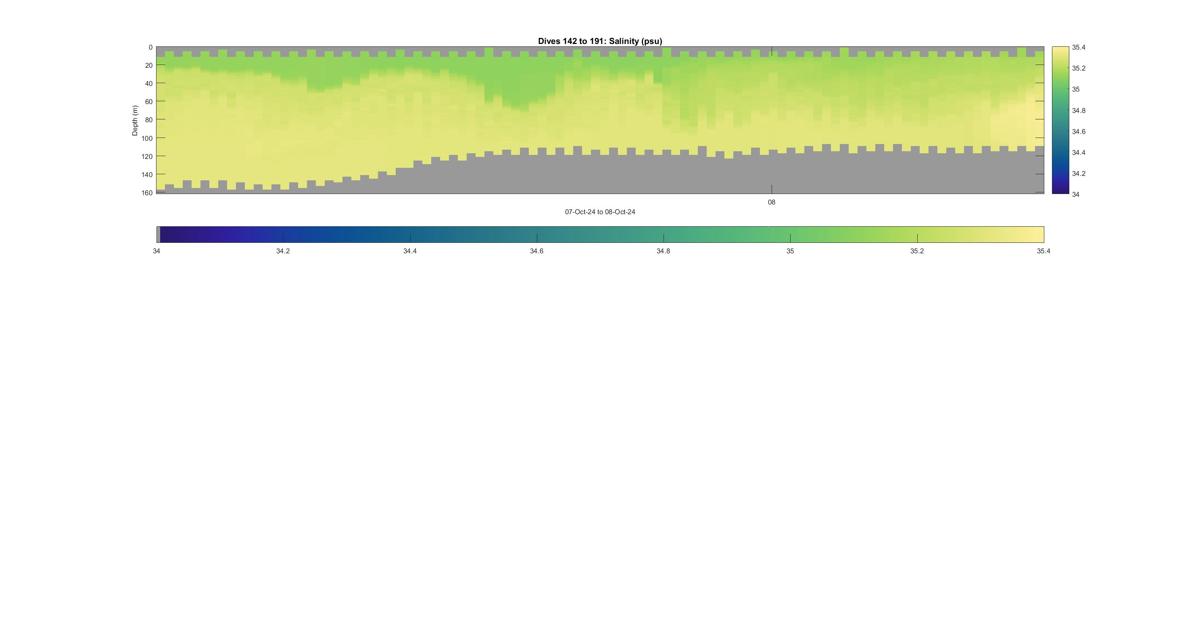This screenshot has width=1200, height=622.
Task: Click "34" on the vertical colorbar
Action: tap(1076, 194)
